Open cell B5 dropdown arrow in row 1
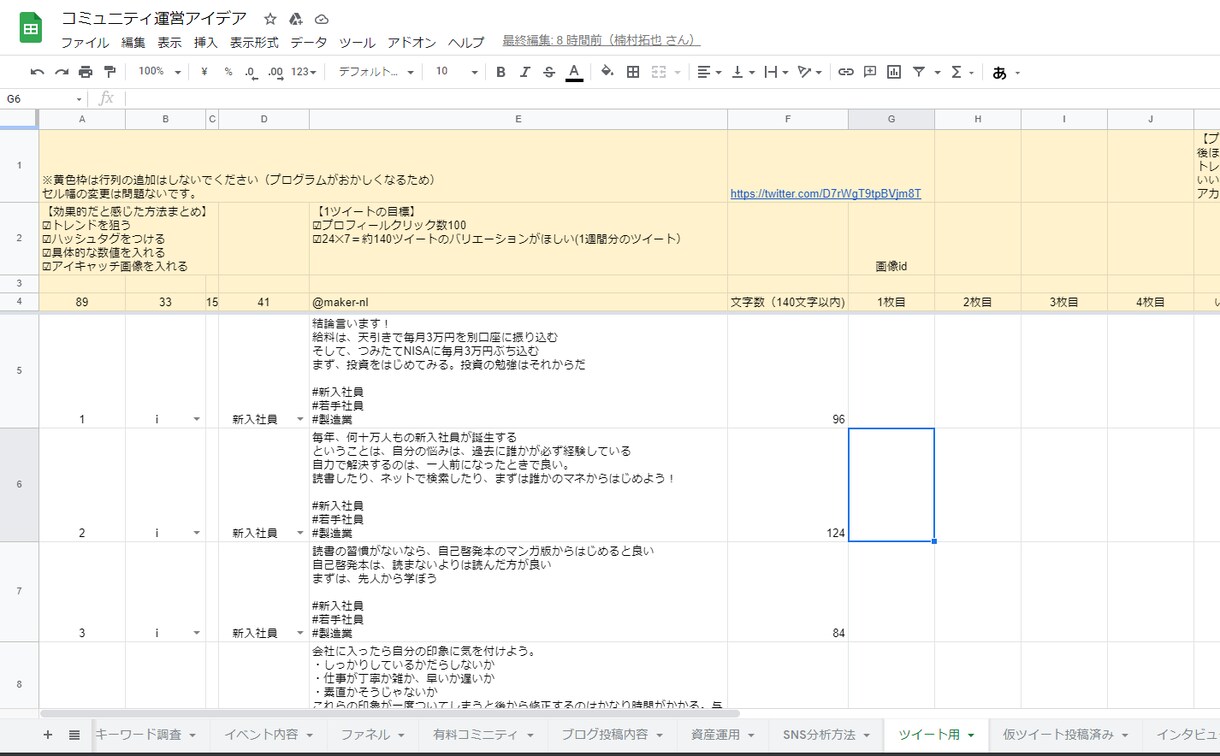This screenshot has width=1220, height=756. click(x=196, y=419)
